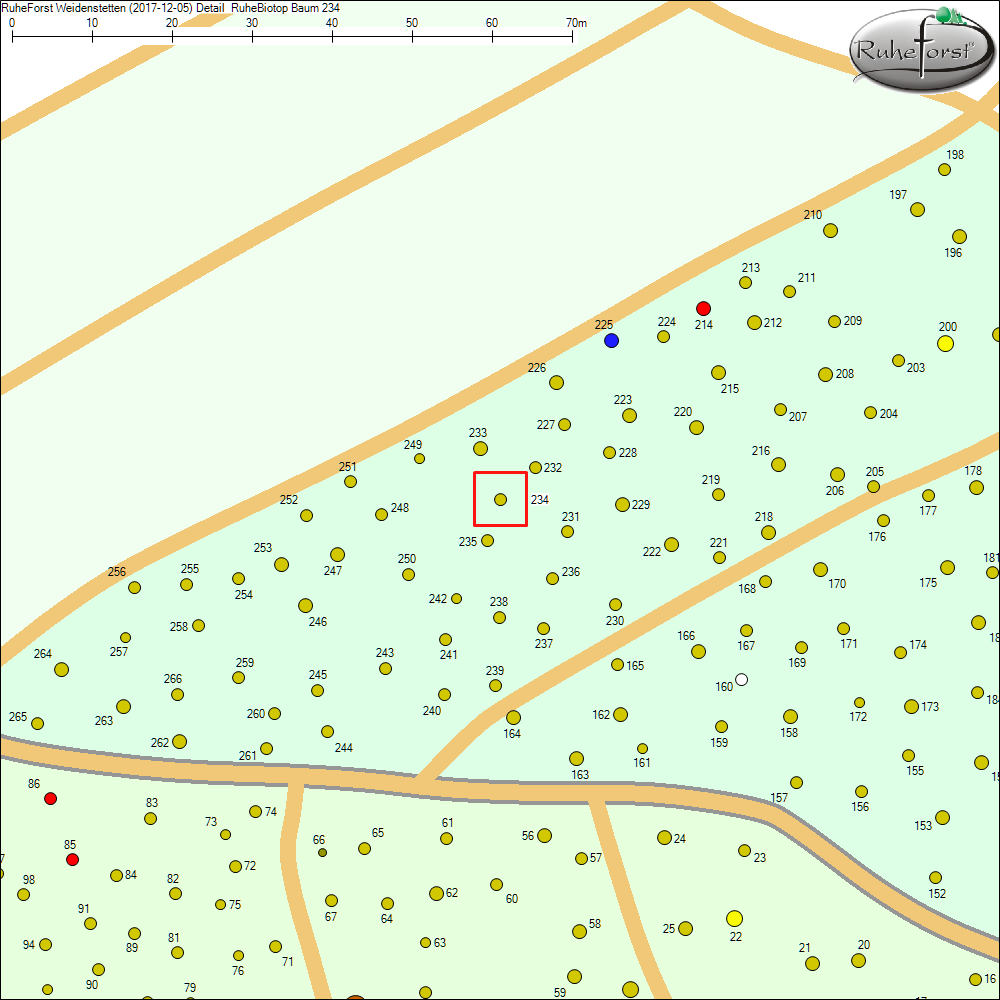Select bright yellow tree marker 22

point(735,918)
